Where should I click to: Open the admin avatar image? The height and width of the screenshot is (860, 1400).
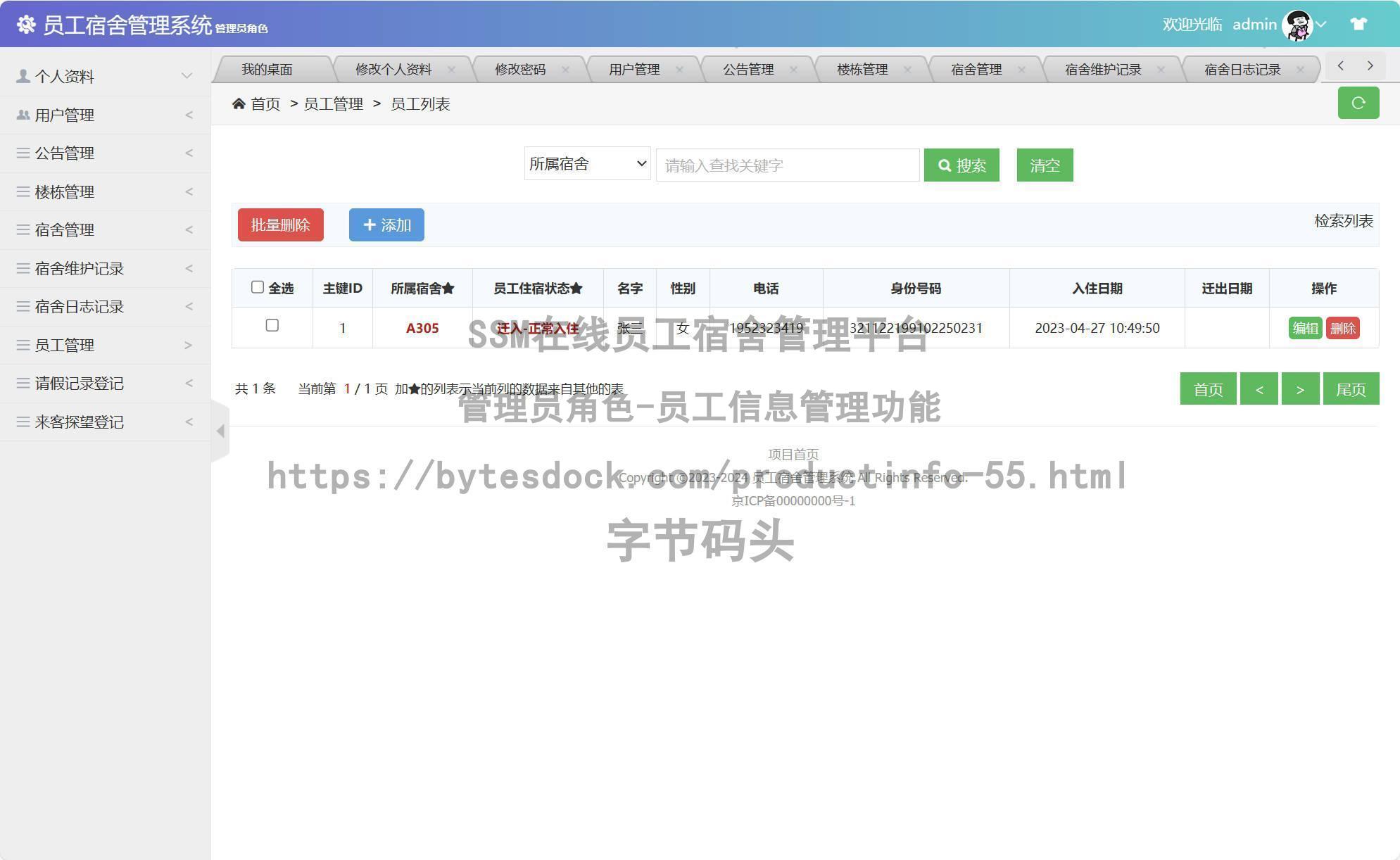coord(1297,25)
